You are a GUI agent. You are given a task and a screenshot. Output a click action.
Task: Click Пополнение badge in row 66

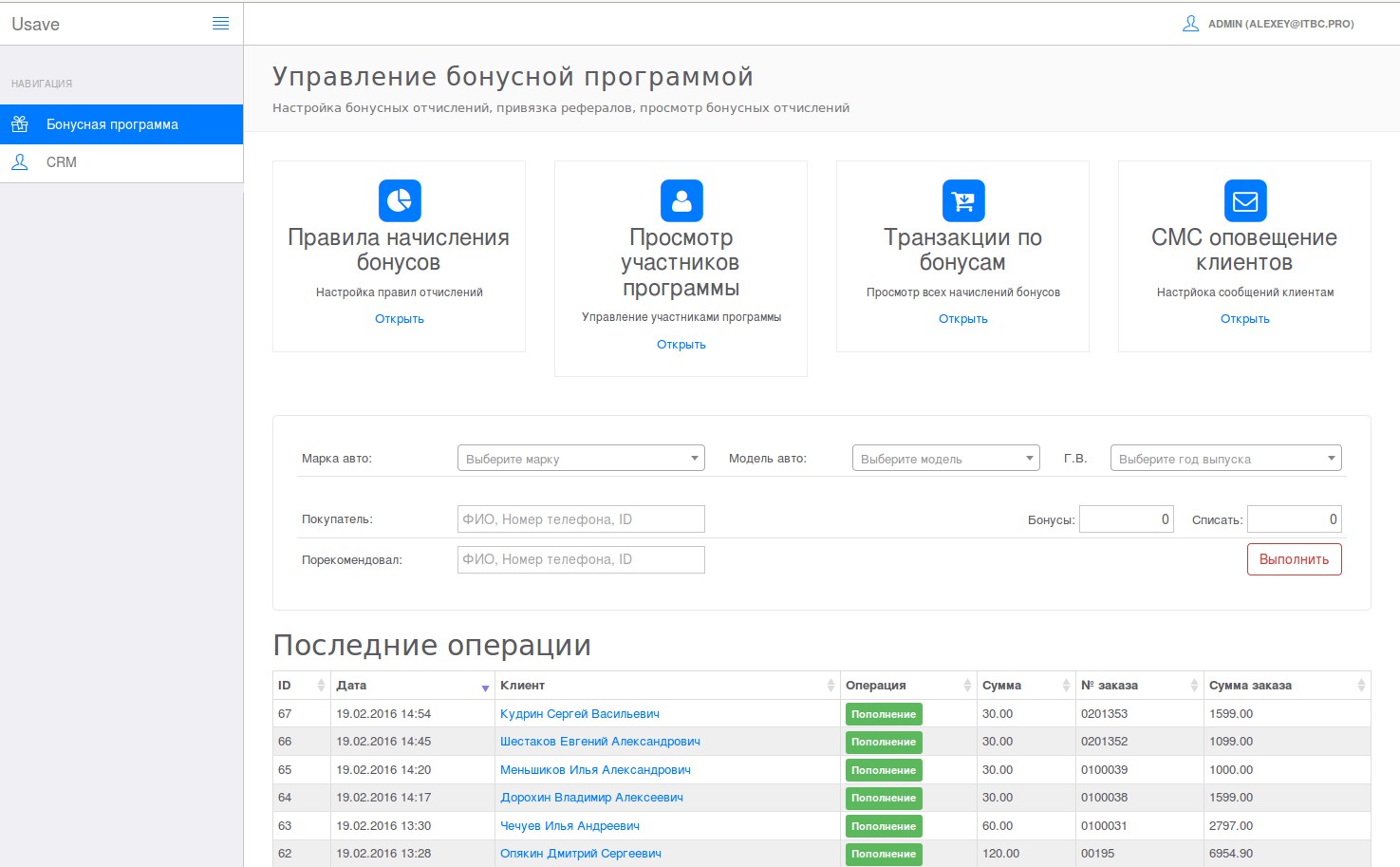(x=884, y=743)
